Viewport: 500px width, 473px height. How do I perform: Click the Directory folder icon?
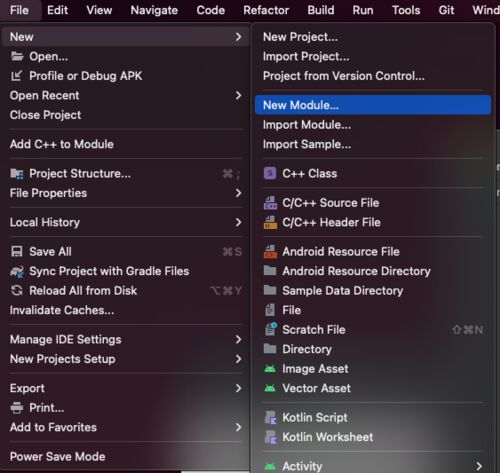tap(270, 349)
